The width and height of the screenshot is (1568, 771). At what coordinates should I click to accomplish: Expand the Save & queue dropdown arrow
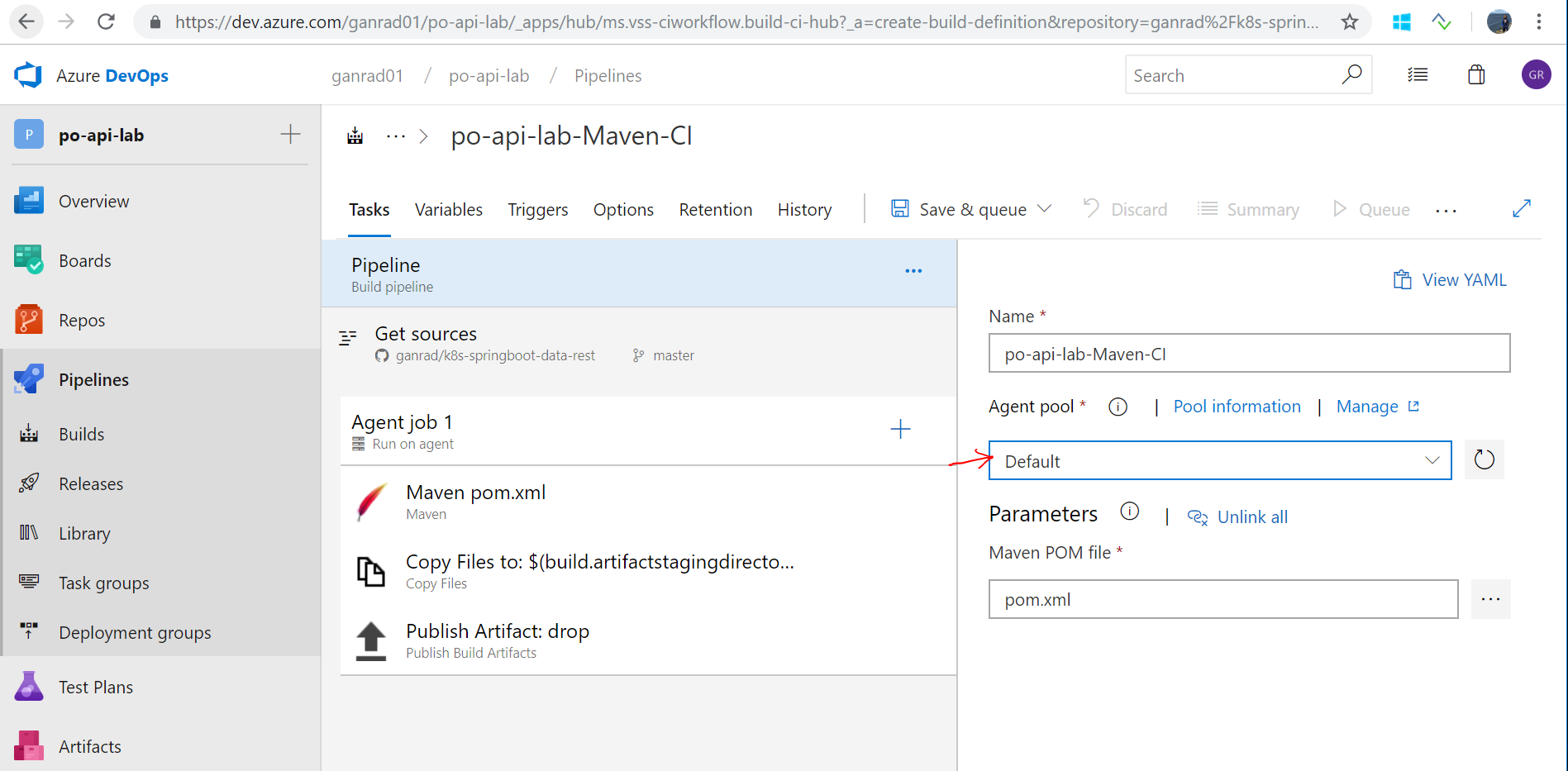[x=1045, y=208]
